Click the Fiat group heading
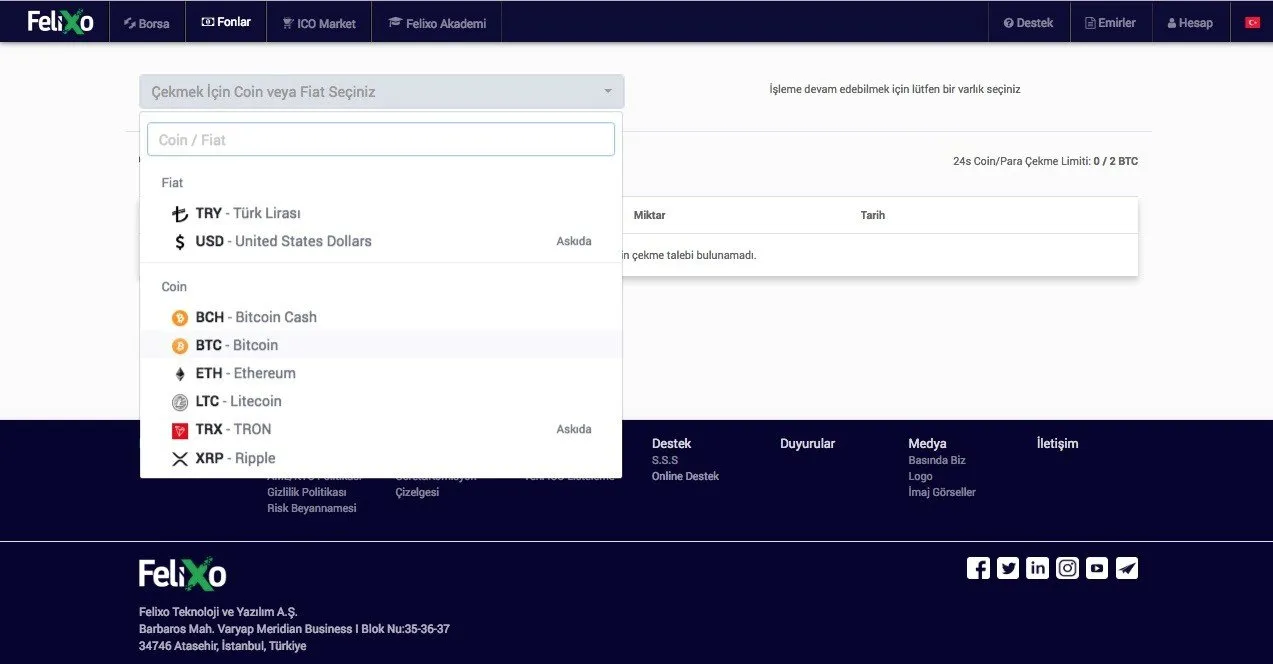 tap(172, 183)
